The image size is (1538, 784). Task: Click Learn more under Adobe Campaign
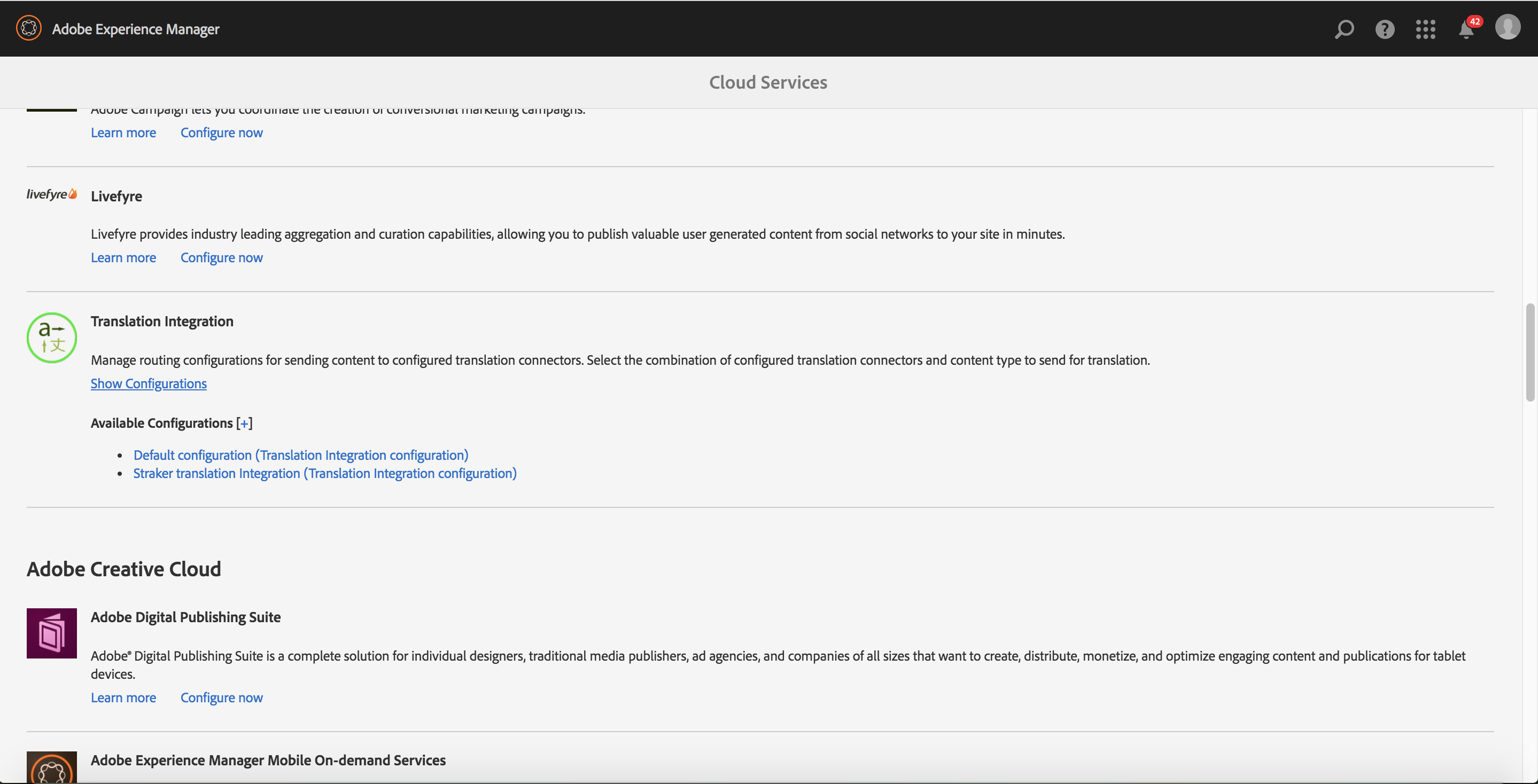click(123, 132)
